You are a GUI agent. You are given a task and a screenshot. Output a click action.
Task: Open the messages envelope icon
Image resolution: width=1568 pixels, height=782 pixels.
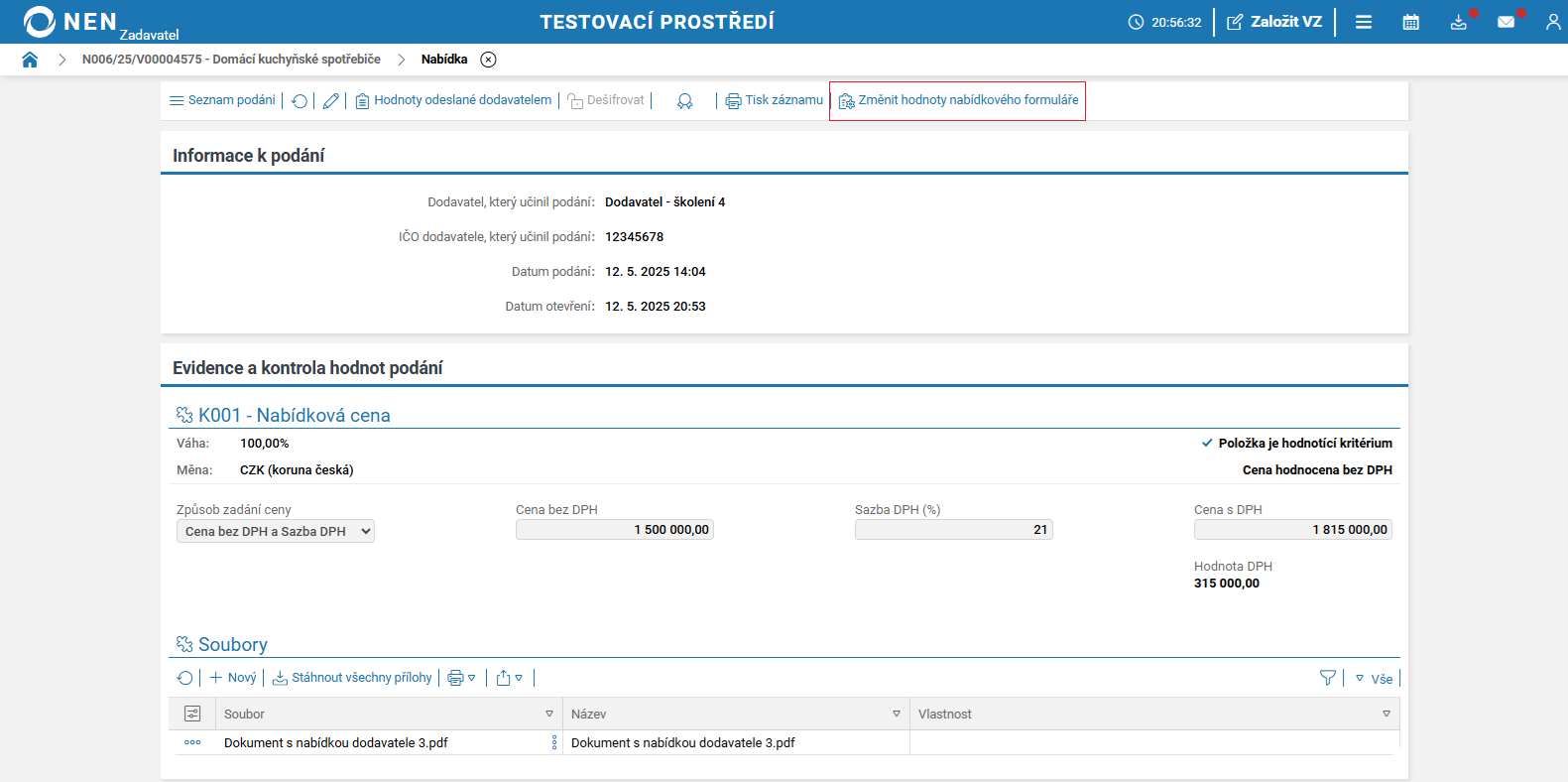coord(1506,22)
